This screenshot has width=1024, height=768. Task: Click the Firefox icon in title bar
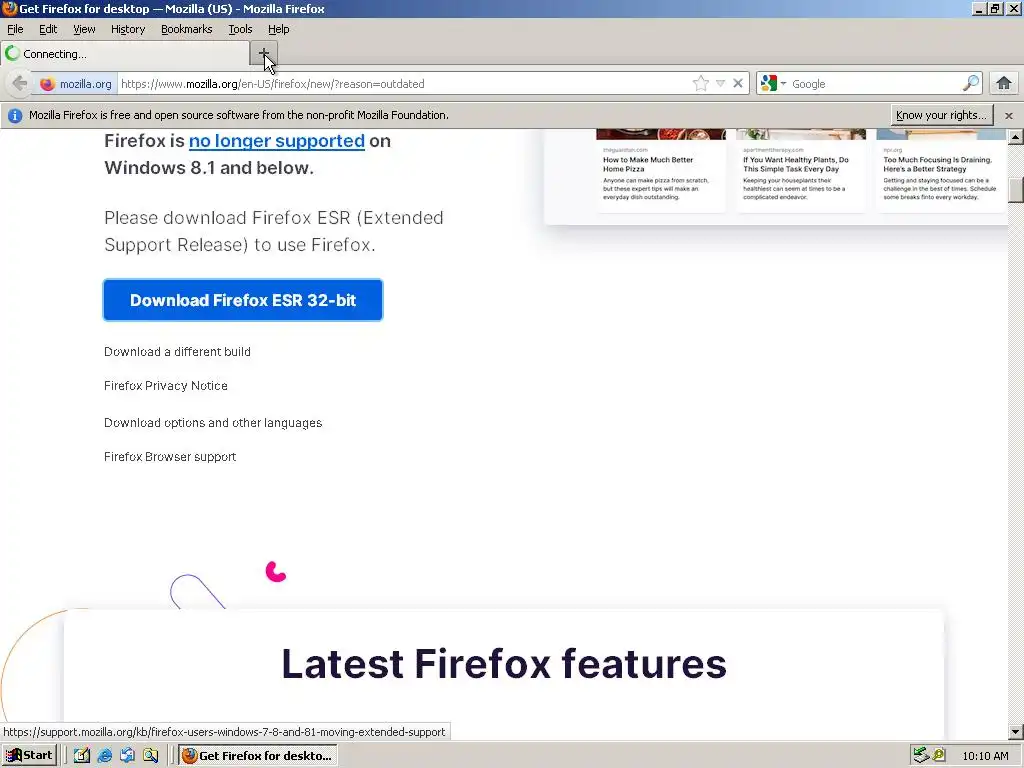tap(9, 8)
